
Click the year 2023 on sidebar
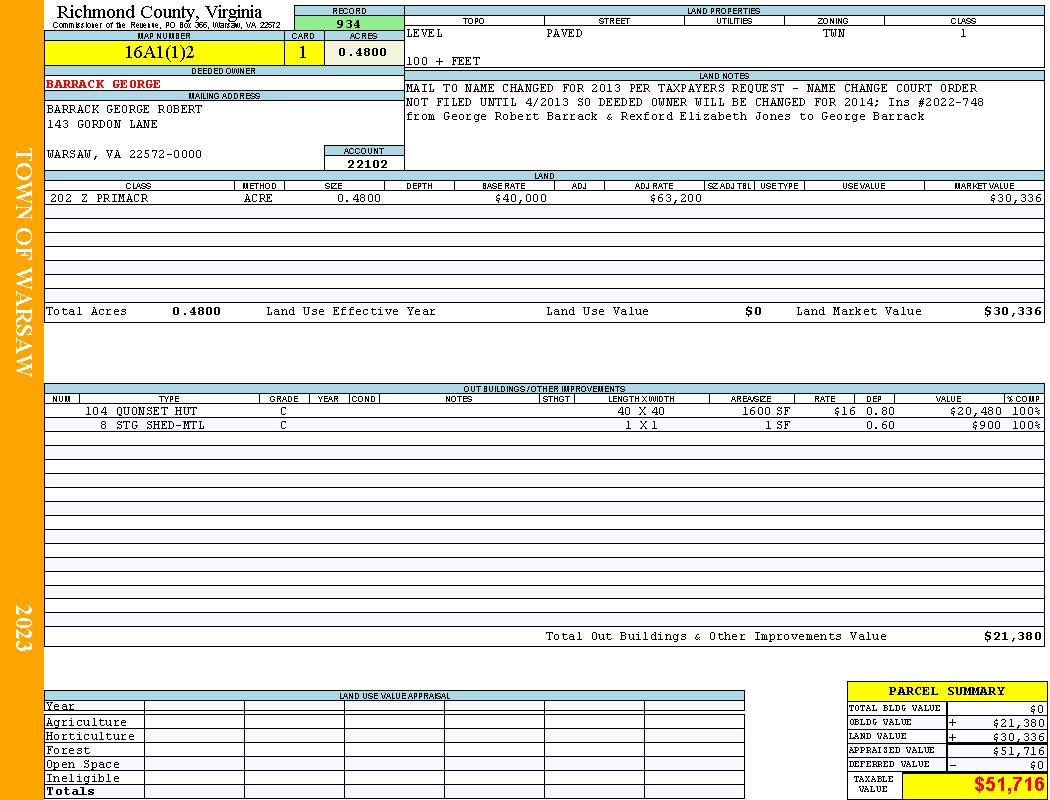pyautogui.click(x=23, y=627)
